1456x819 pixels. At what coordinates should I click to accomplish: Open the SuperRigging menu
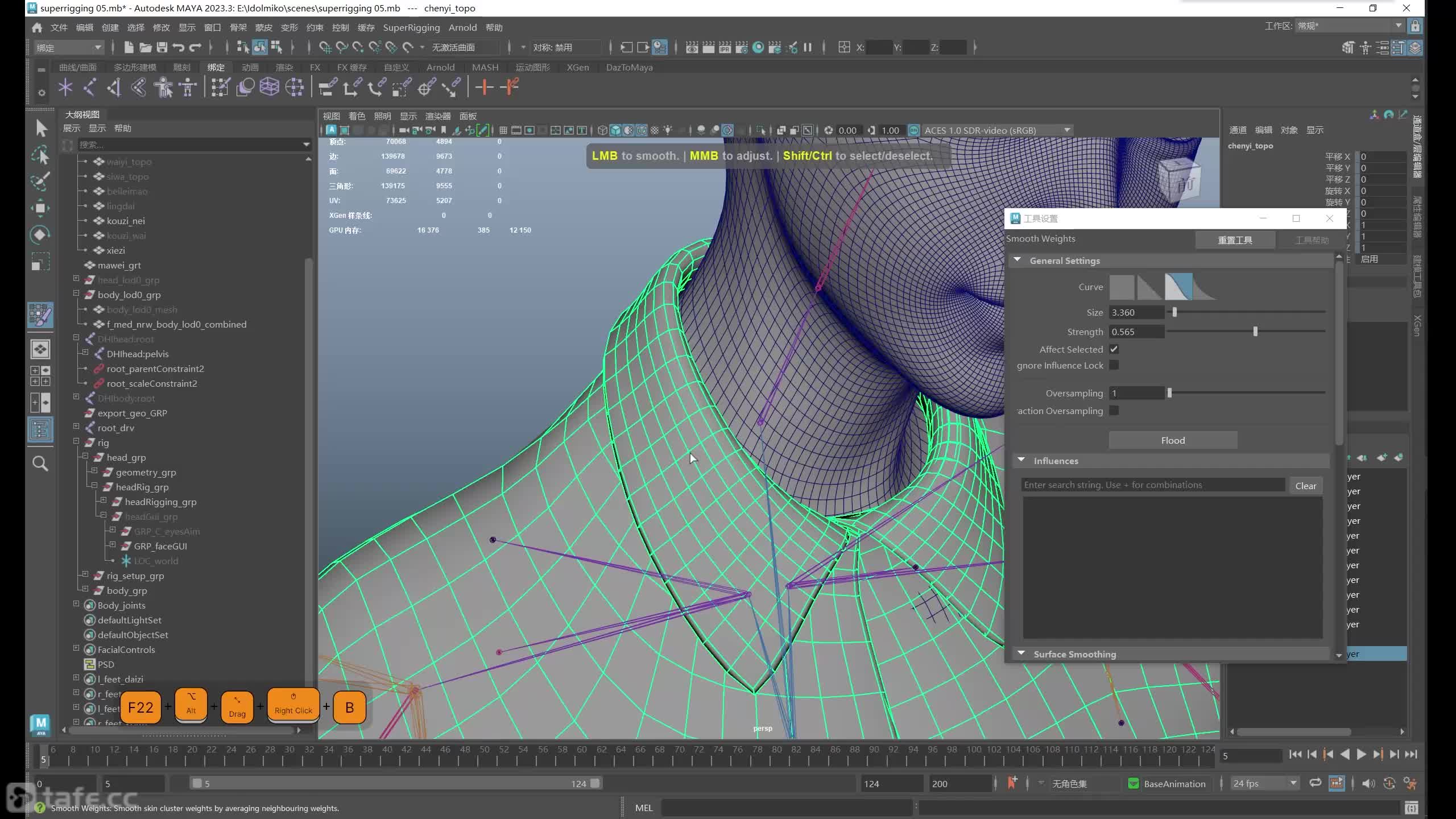(x=411, y=27)
